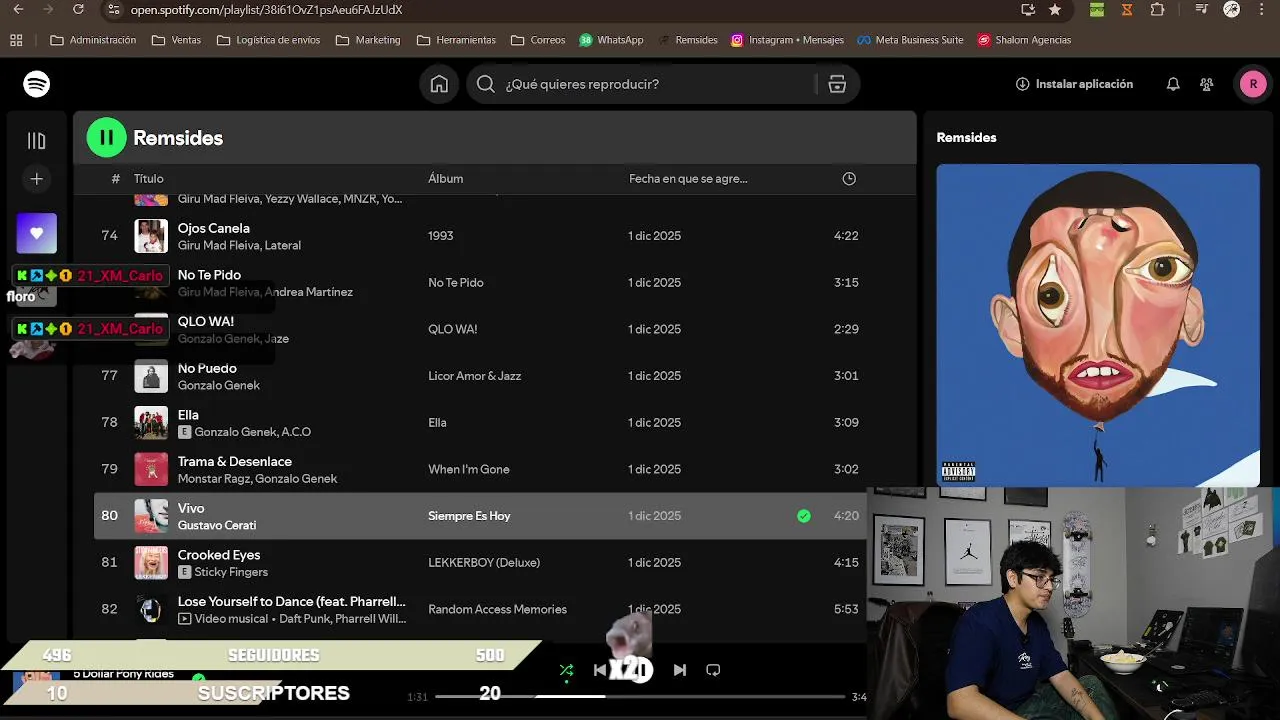Click the search magnifier icon

click(x=486, y=84)
